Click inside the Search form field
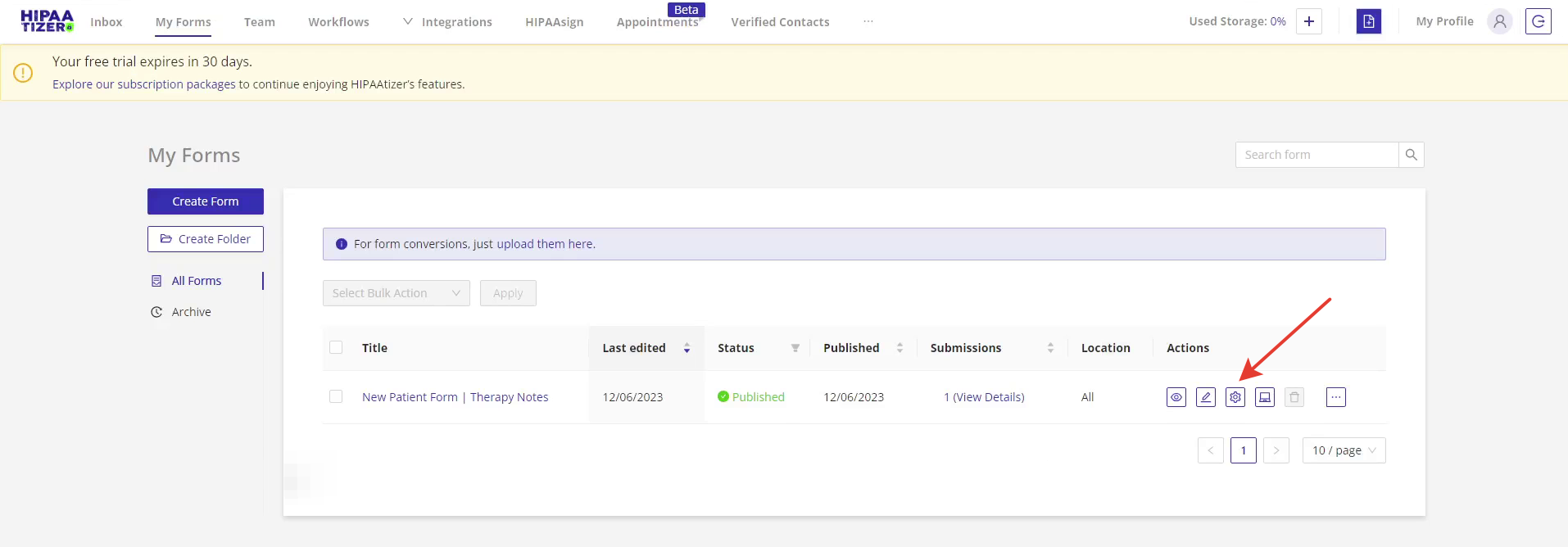The image size is (1568, 547). click(x=1316, y=155)
